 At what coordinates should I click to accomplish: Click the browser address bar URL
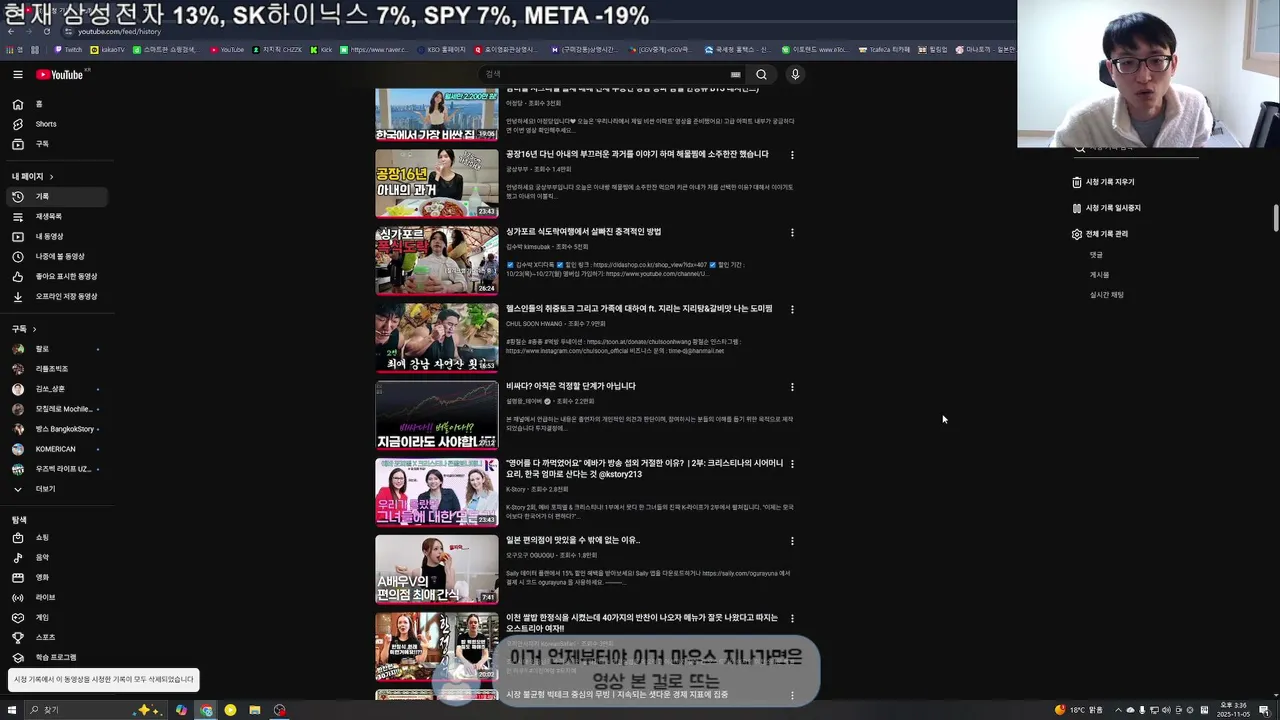tap(120, 31)
